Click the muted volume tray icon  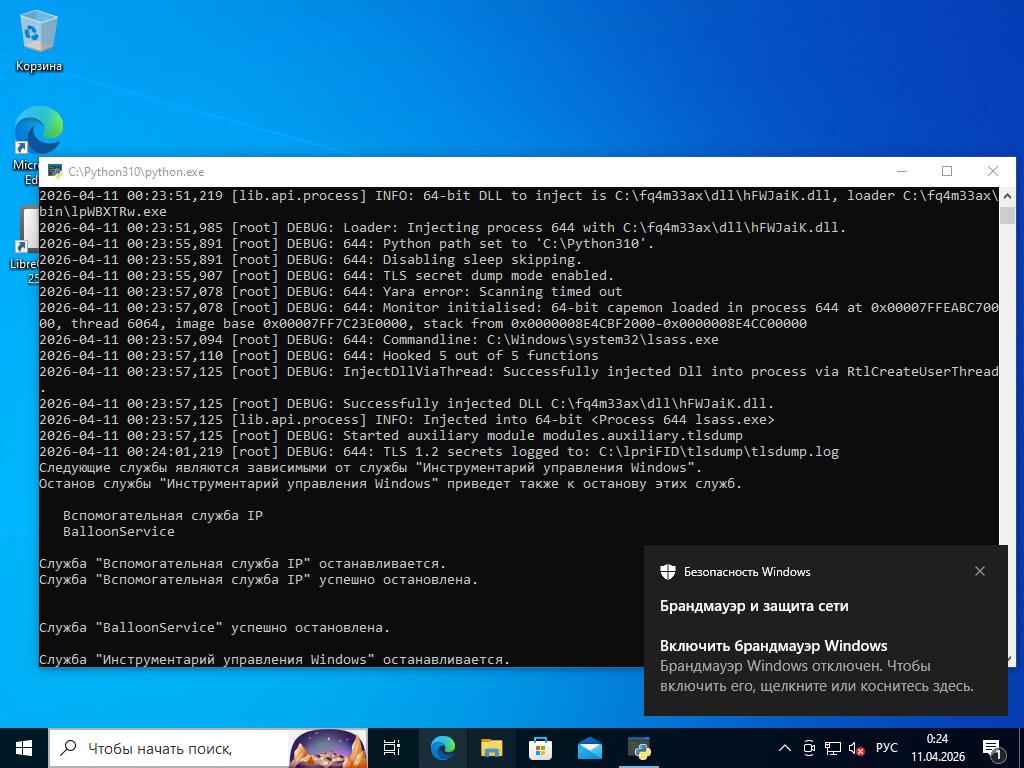857,748
